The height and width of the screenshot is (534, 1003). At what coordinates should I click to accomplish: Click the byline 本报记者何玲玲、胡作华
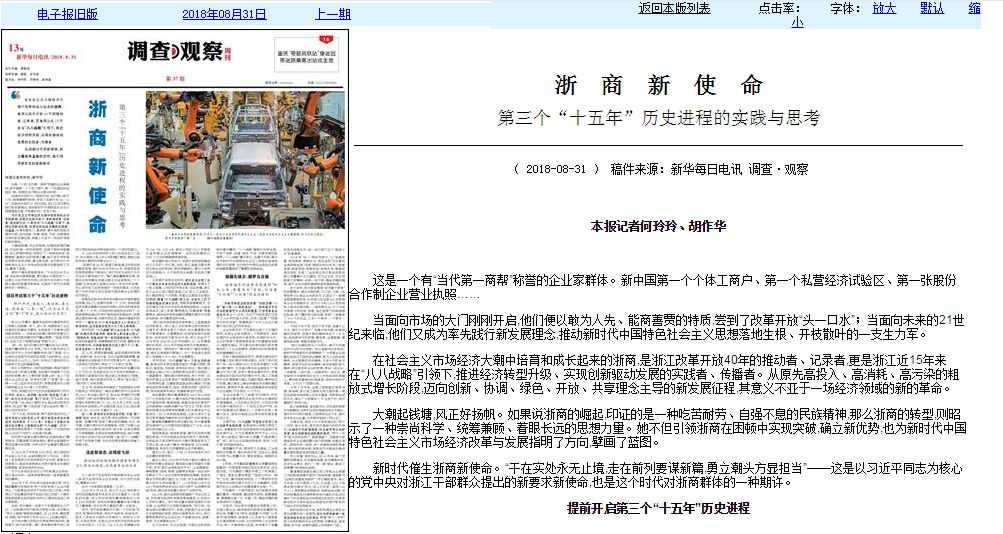[x=658, y=226]
